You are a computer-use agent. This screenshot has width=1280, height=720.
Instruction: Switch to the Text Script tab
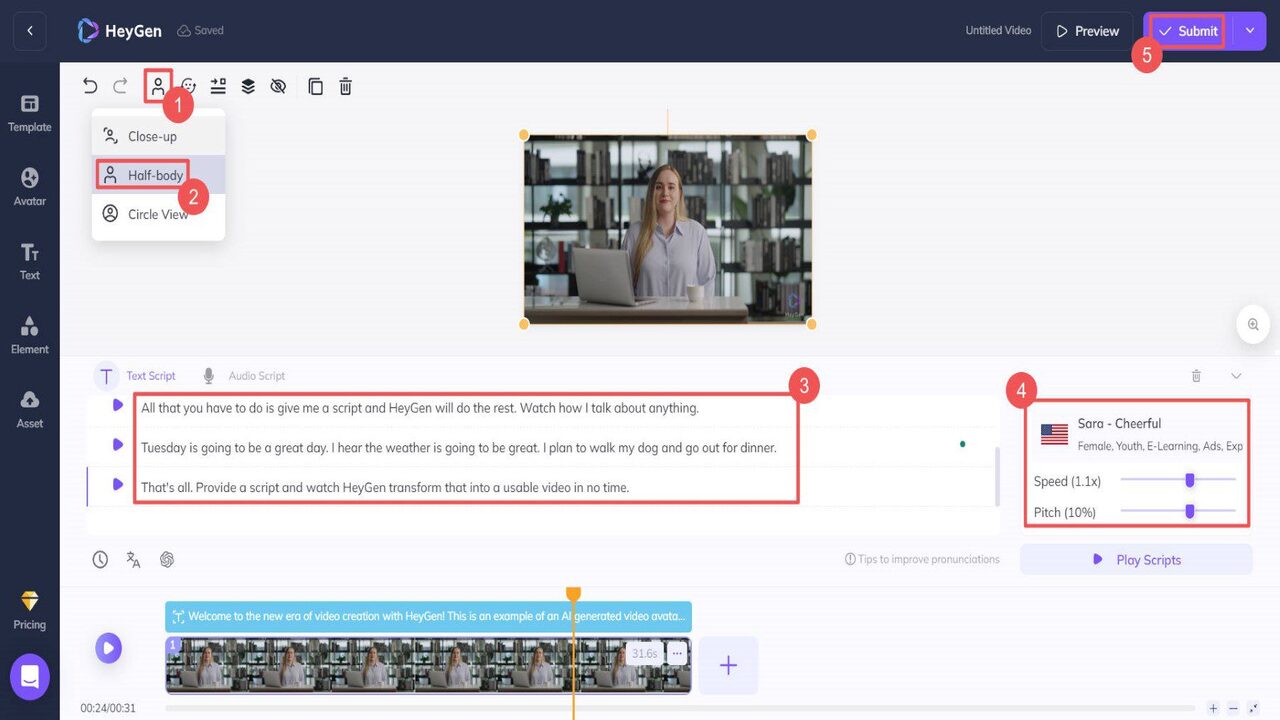tap(137, 376)
